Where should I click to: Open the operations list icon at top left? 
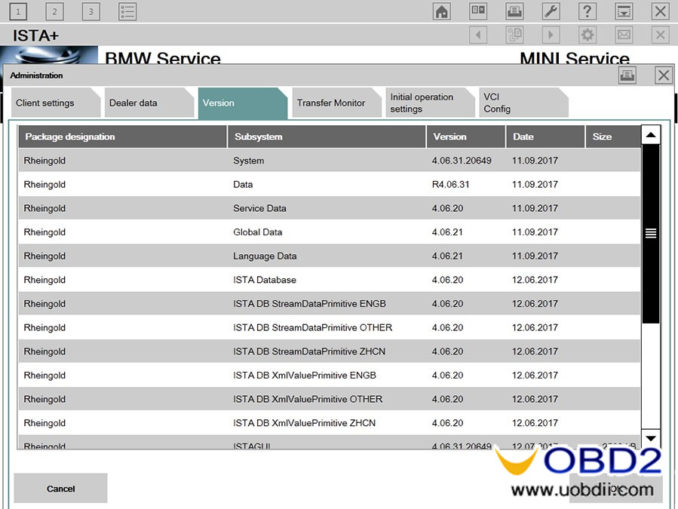[127, 12]
